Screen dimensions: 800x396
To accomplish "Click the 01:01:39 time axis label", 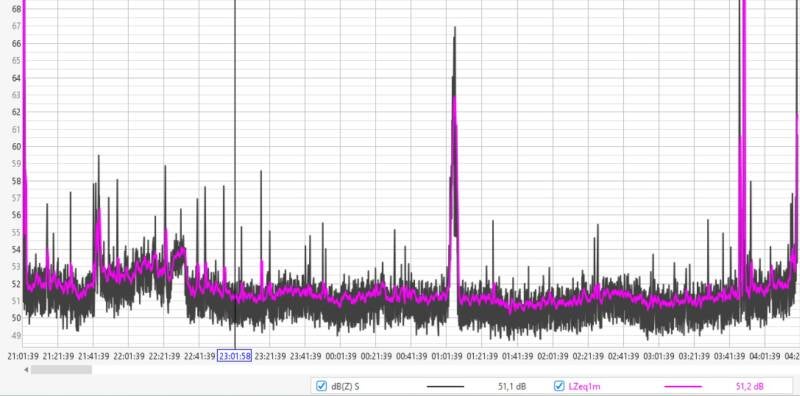I will [447, 356].
